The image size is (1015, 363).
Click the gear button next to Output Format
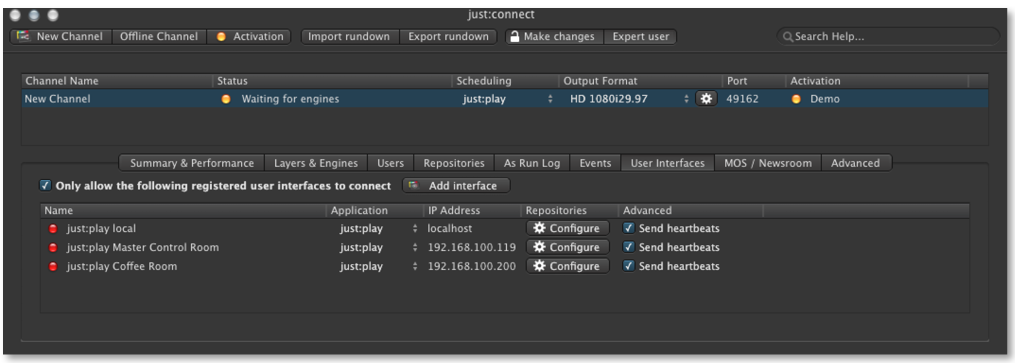706,99
